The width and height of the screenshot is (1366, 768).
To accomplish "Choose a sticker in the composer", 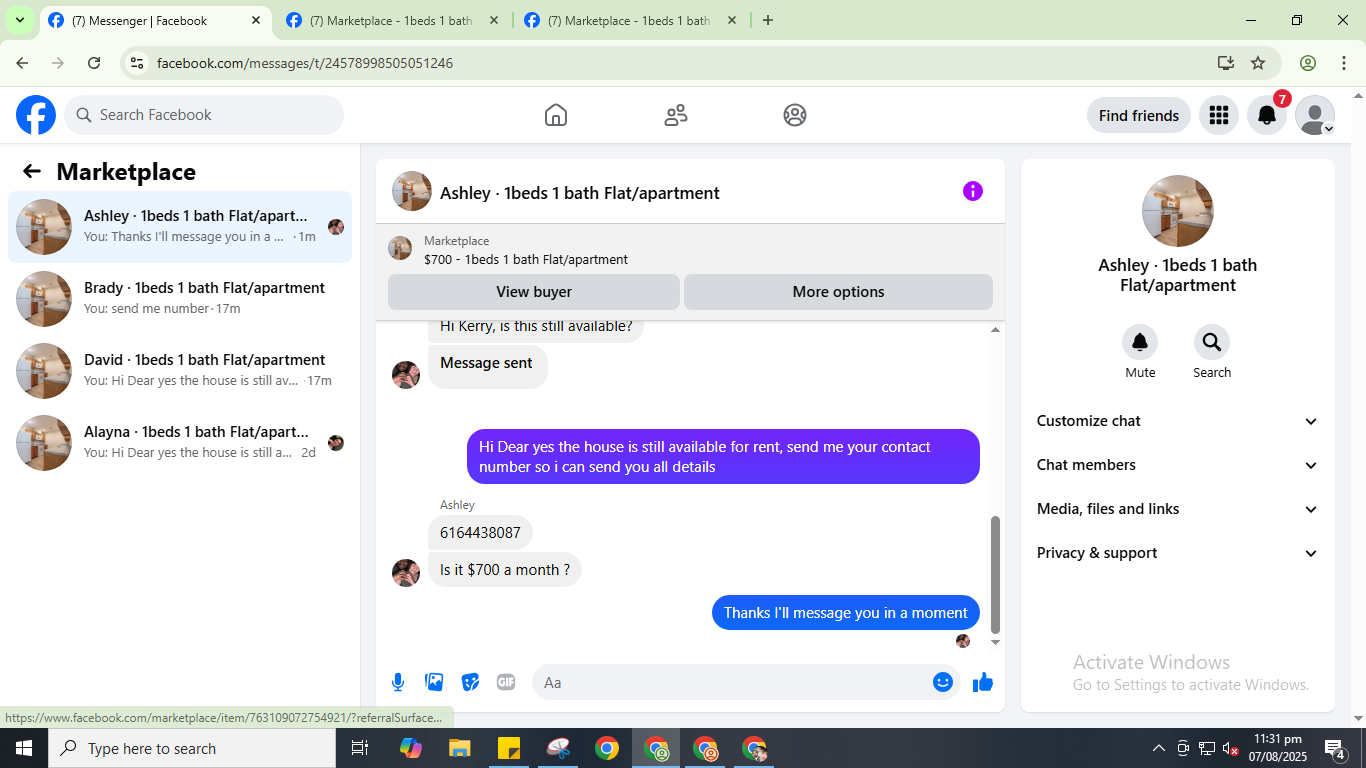I will tap(470, 682).
